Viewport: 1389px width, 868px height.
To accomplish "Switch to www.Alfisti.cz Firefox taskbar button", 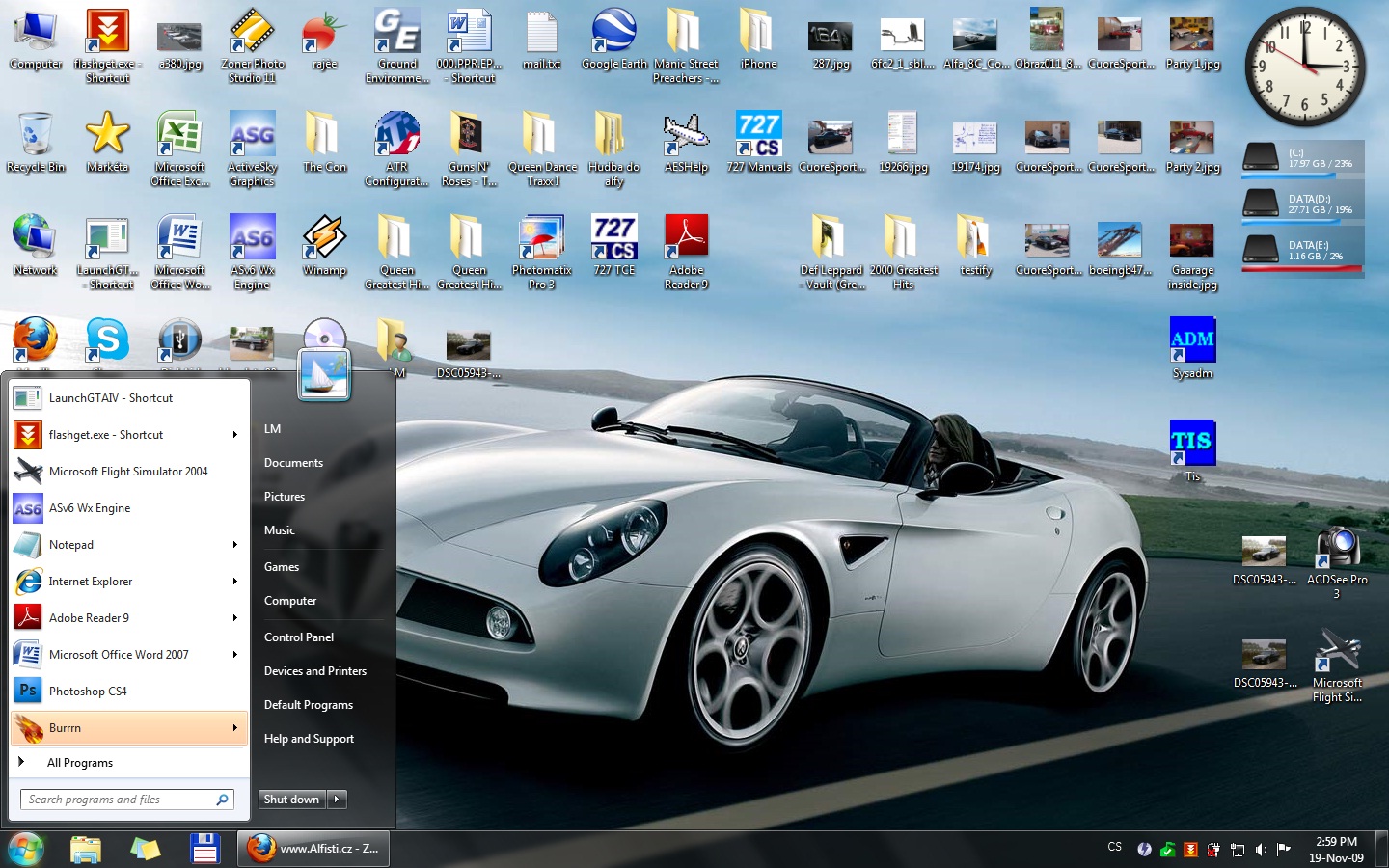I will click(x=314, y=849).
